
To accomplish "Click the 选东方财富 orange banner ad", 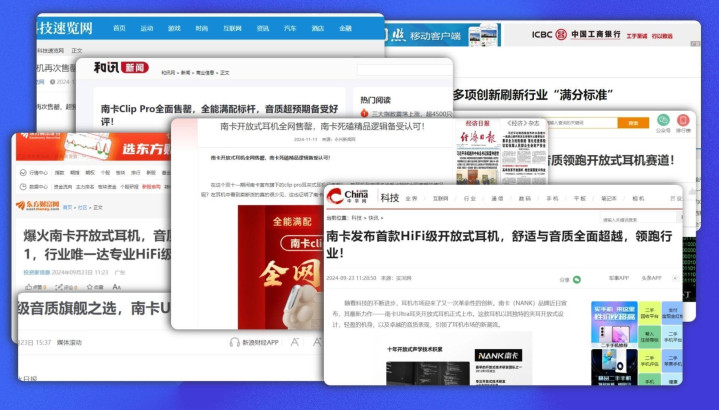I will pos(93,147).
